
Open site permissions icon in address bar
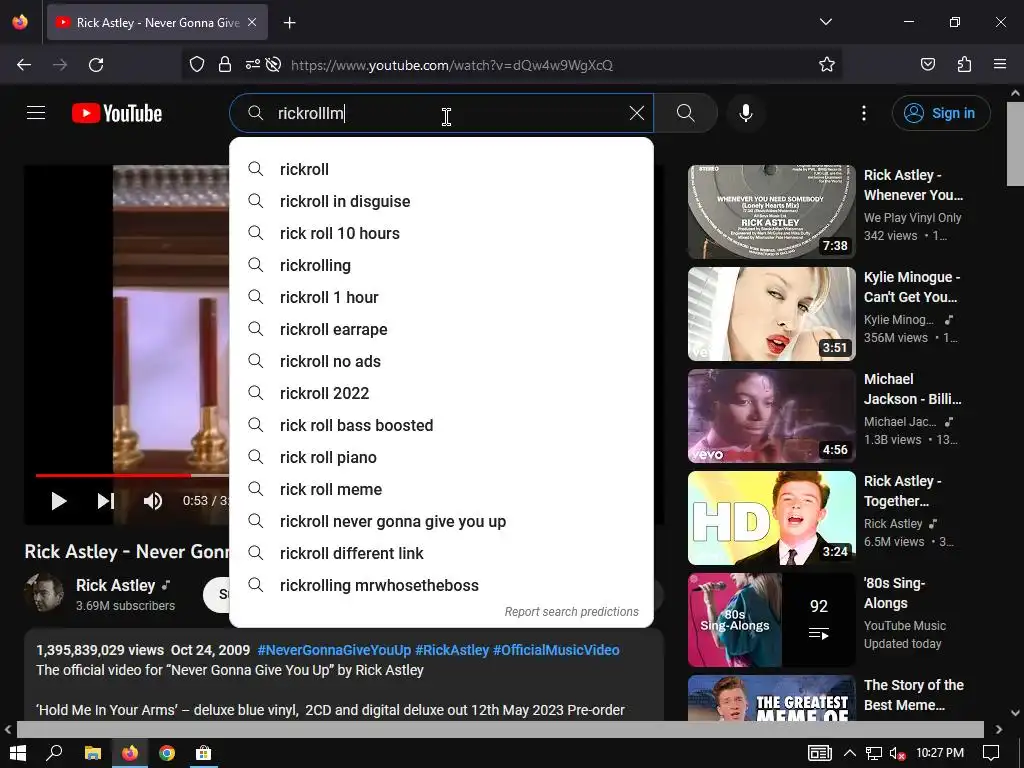point(253,65)
